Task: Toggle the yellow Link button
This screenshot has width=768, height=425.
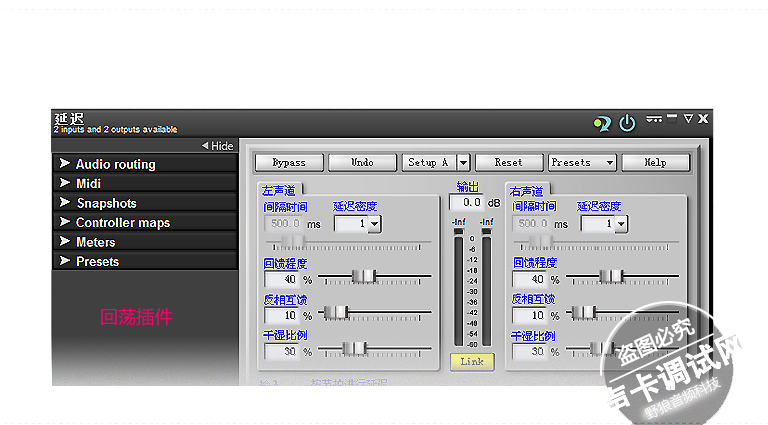Action: click(x=472, y=361)
